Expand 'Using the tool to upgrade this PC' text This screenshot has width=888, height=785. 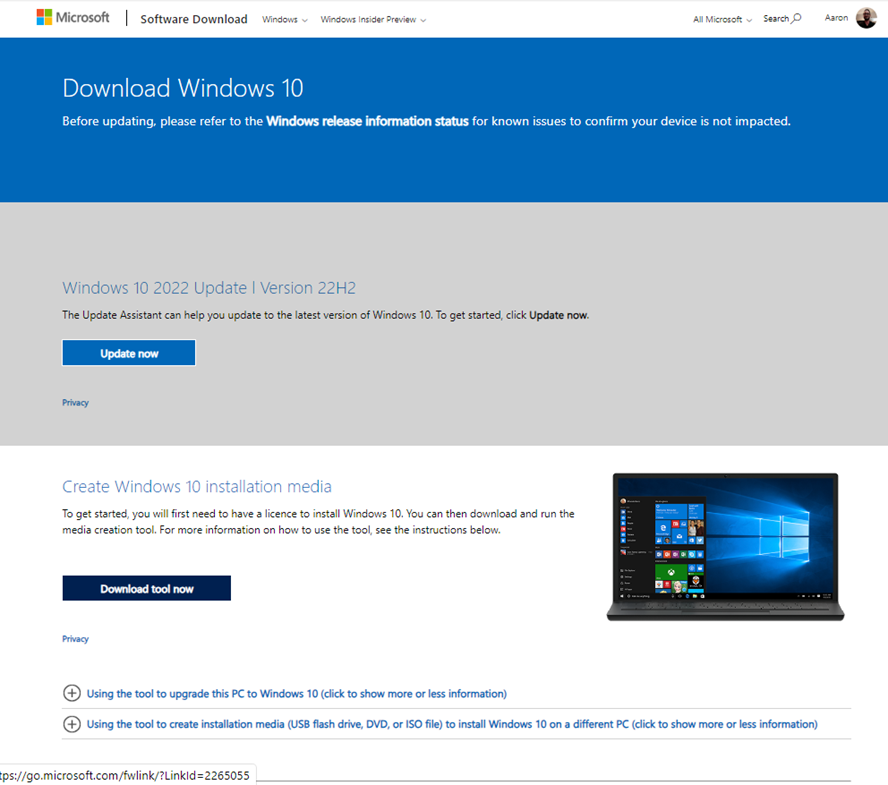click(x=296, y=693)
